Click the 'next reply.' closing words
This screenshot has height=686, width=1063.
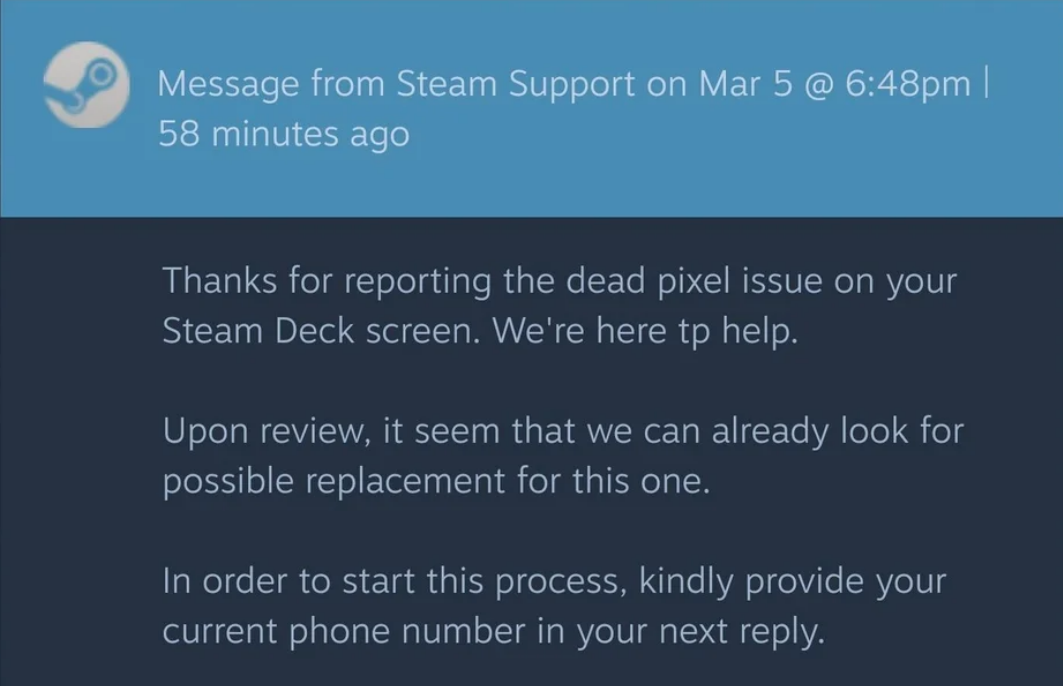(742, 632)
